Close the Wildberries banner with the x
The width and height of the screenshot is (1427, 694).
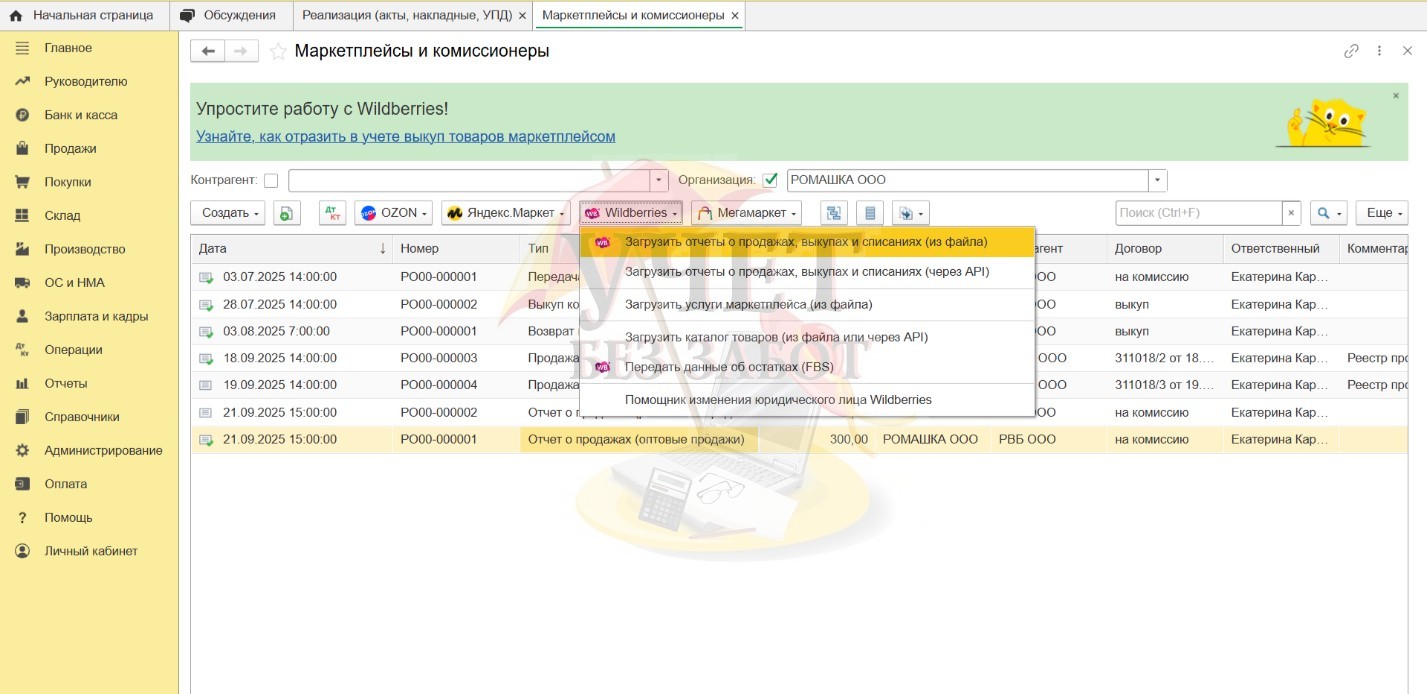1396,96
